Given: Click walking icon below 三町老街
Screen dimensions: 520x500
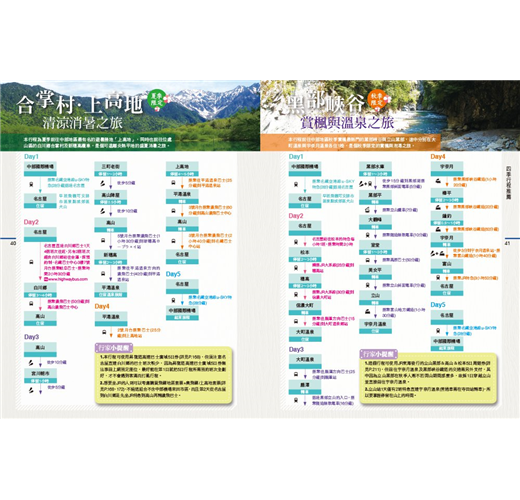Looking at the screenshot, I should [x=103, y=183].
